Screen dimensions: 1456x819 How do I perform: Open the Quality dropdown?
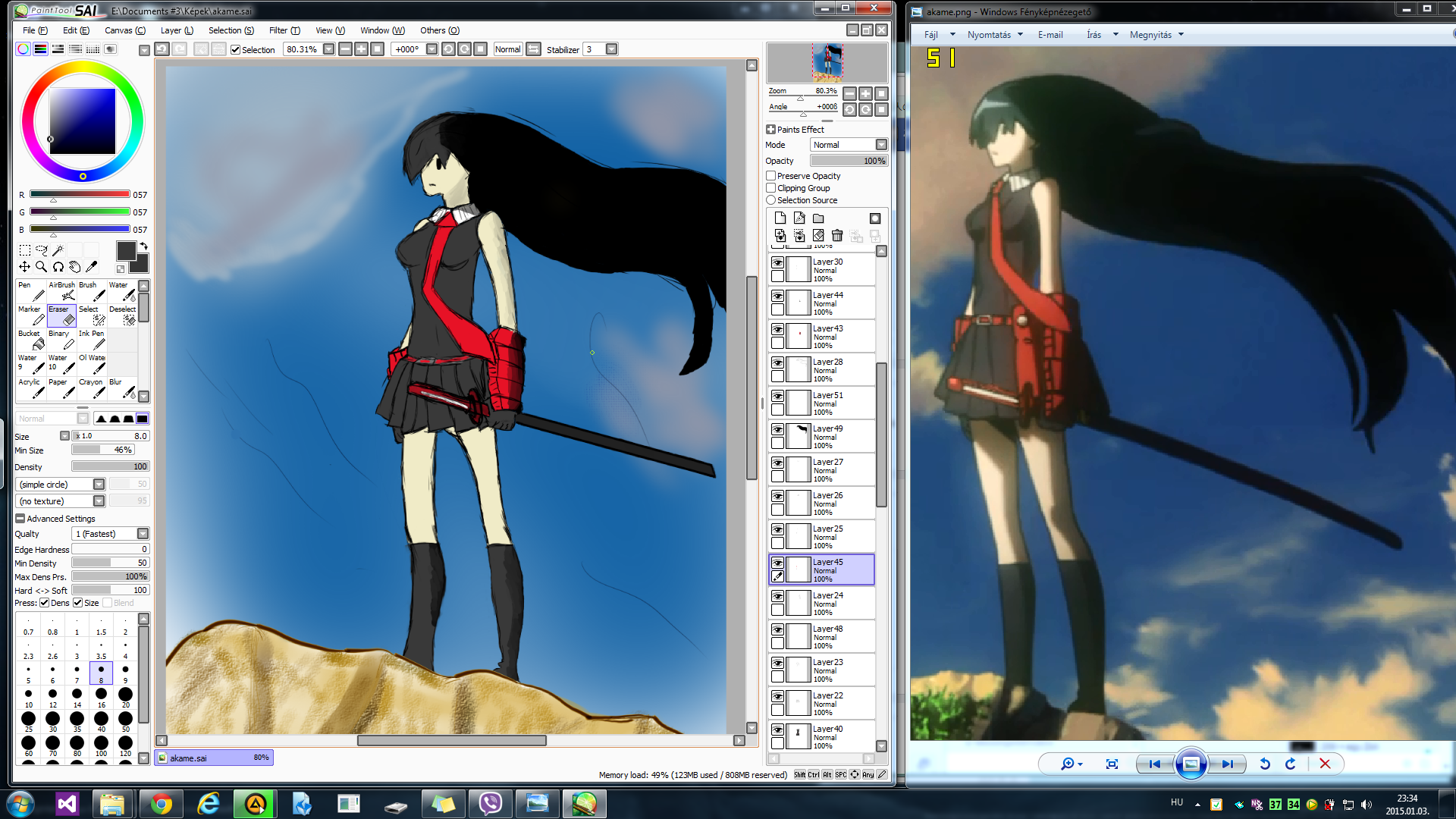click(143, 534)
